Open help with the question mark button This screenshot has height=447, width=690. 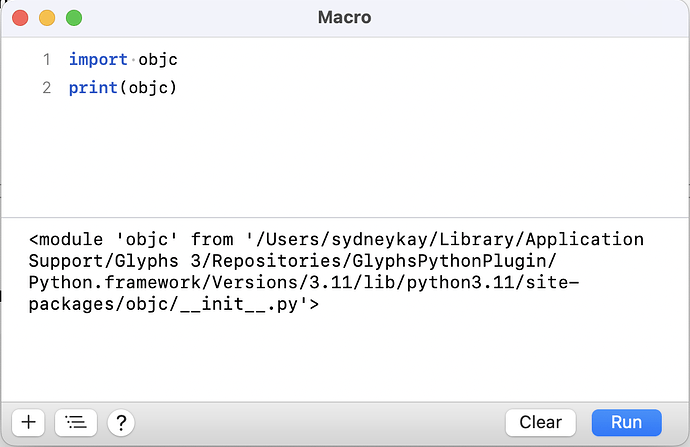pos(121,422)
